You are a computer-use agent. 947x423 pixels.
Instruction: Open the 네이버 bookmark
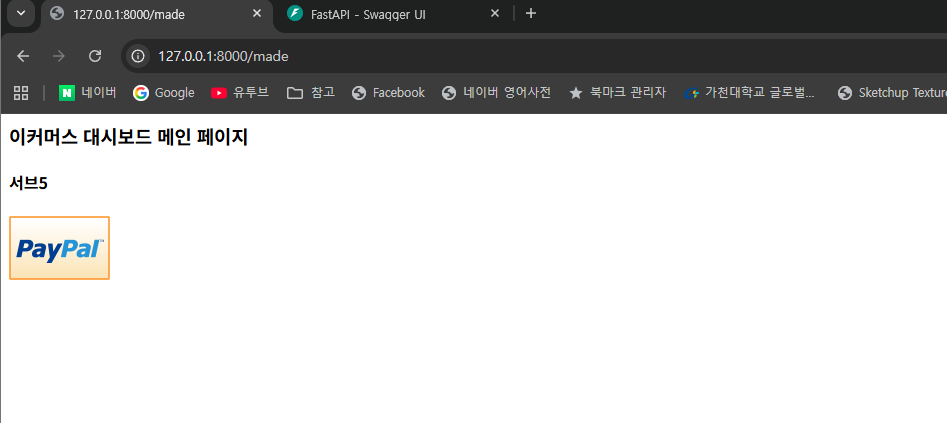point(88,92)
